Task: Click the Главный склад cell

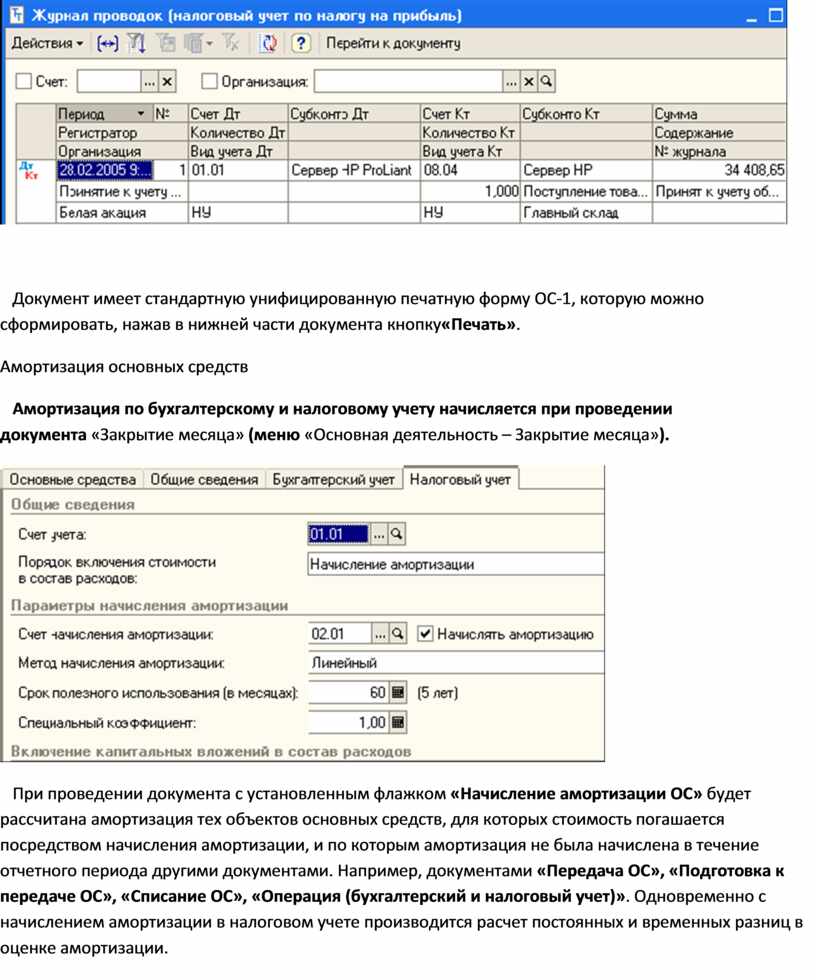Action: click(x=586, y=213)
